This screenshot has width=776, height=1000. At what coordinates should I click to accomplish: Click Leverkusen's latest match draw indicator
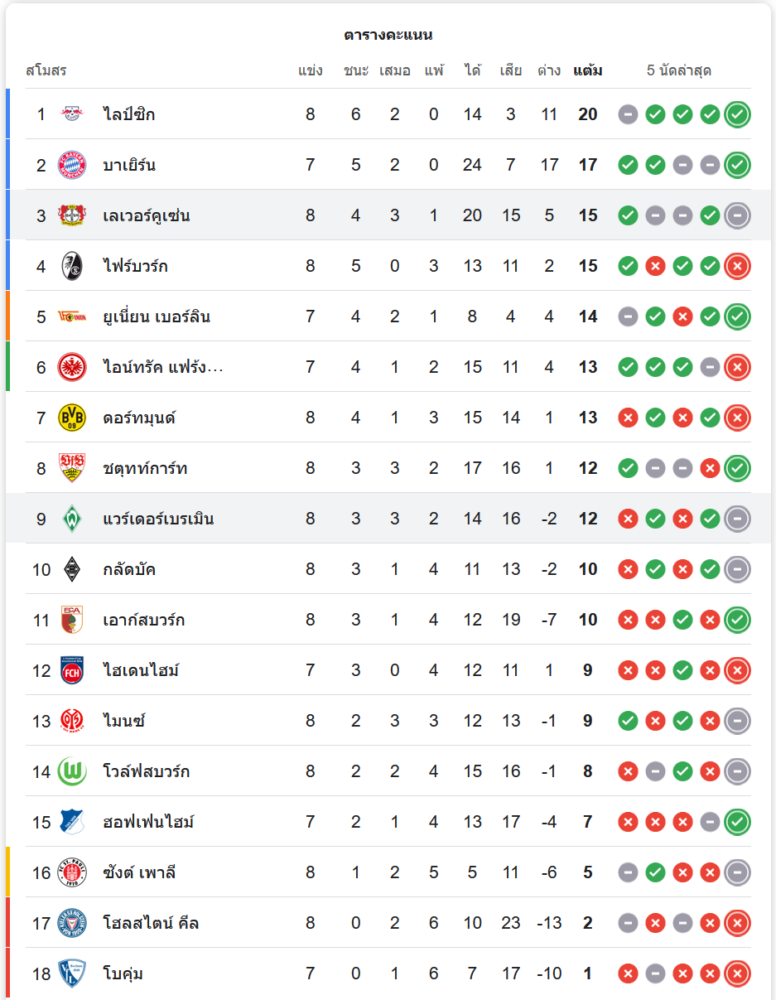737,215
